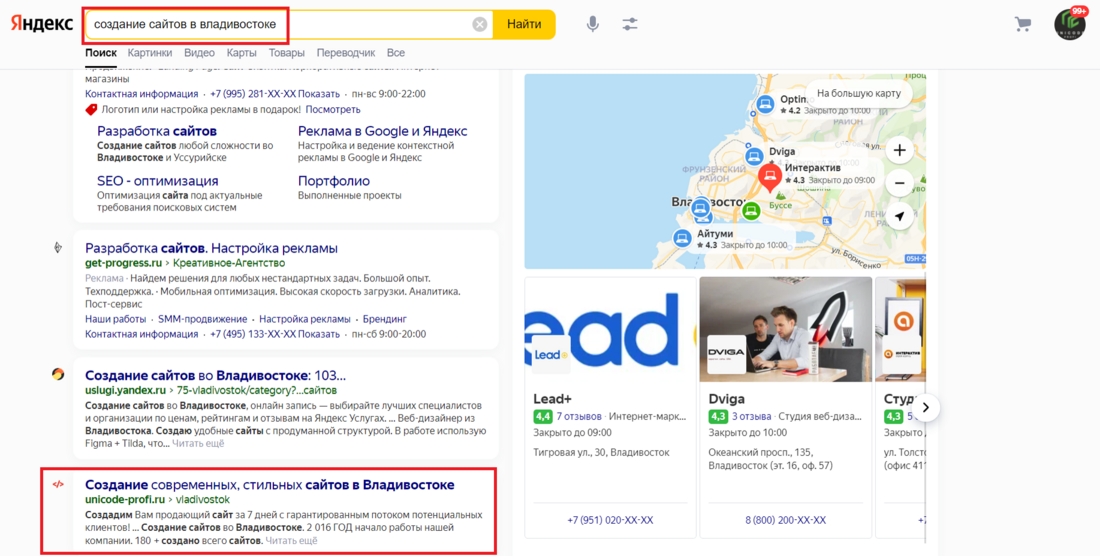Open Lead+ 7 отзывов reviews
The height and width of the screenshot is (556, 1100).
point(579,416)
